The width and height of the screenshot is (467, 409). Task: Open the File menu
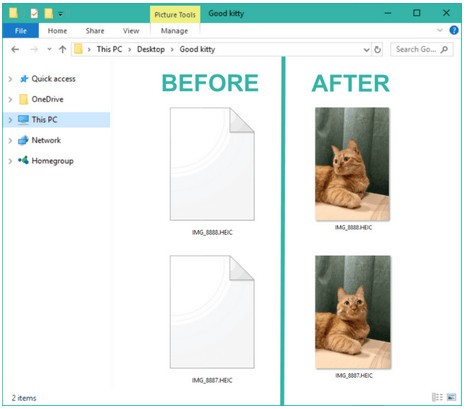point(21,31)
